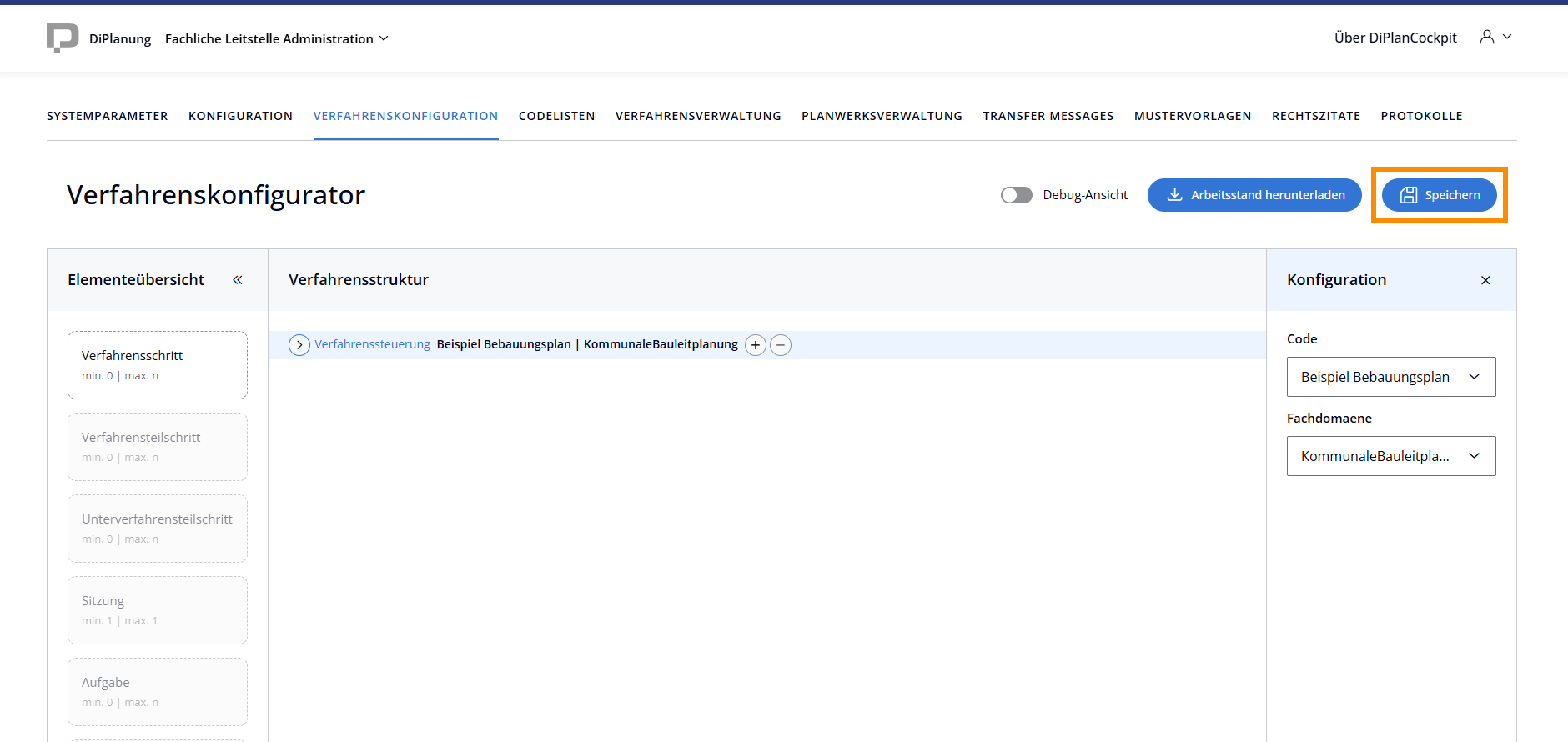Image resolution: width=1568 pixels, height=742 pixels.
Task: Open the Über DiPlanCockpit link
Action: click(x=1395, y=38)
